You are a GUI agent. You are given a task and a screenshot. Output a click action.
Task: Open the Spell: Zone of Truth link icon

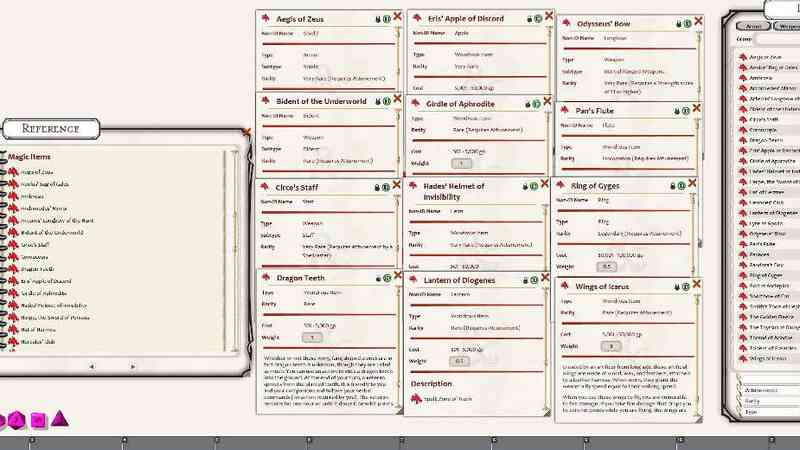(x=415, y=400)
